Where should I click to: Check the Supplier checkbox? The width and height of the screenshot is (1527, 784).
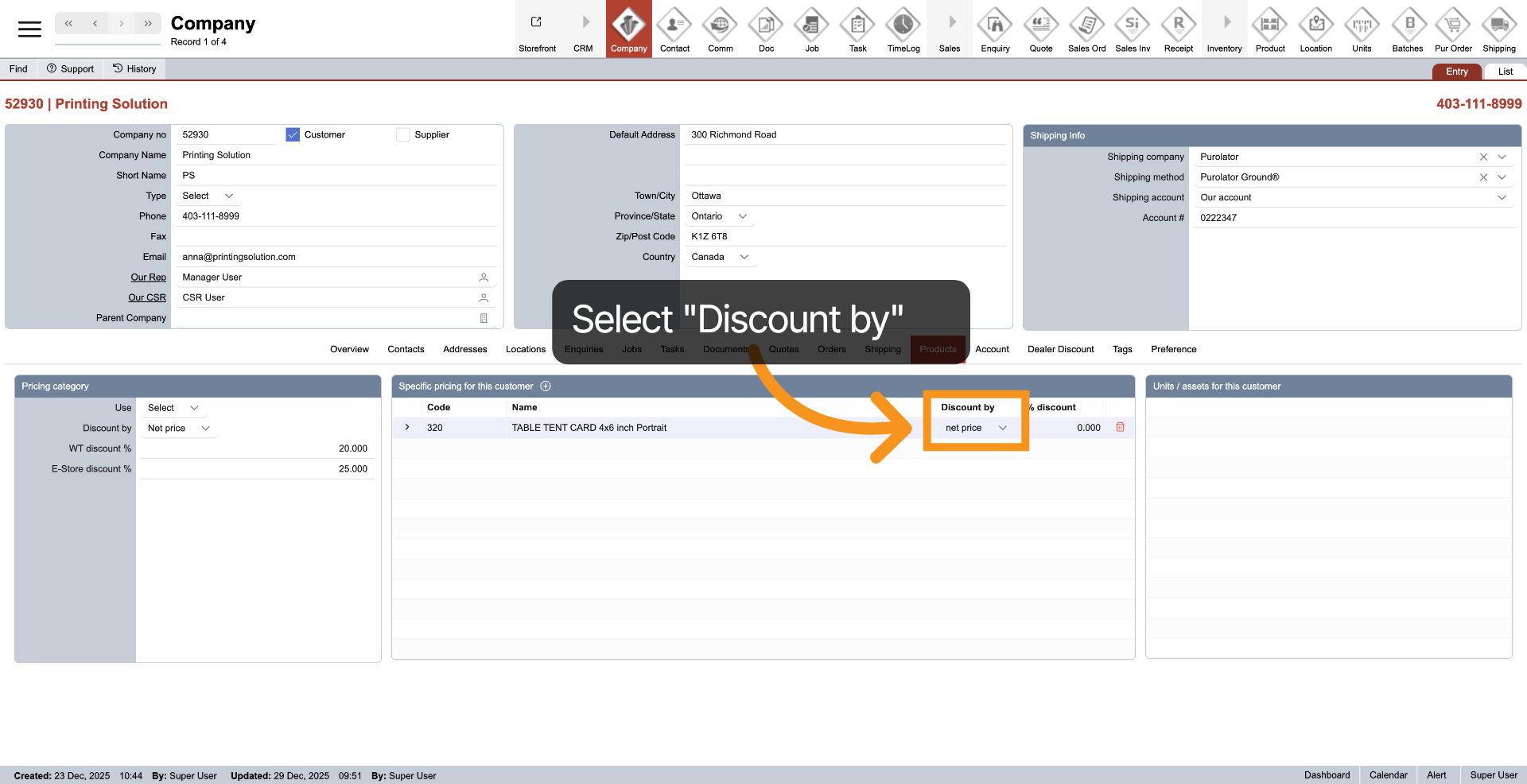point(403,135)
